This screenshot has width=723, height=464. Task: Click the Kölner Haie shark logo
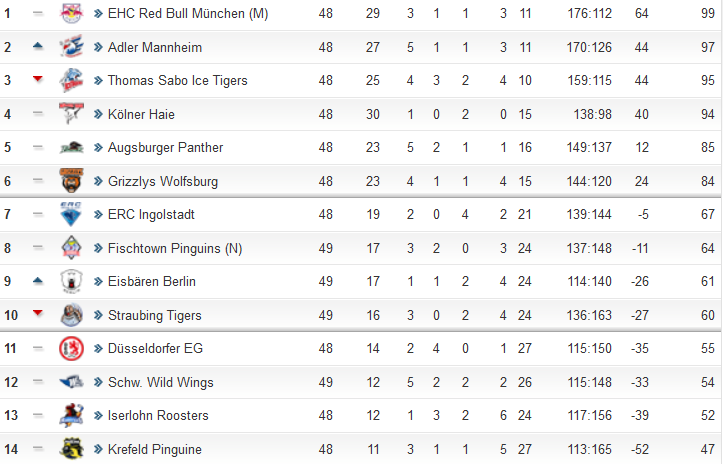71,113
